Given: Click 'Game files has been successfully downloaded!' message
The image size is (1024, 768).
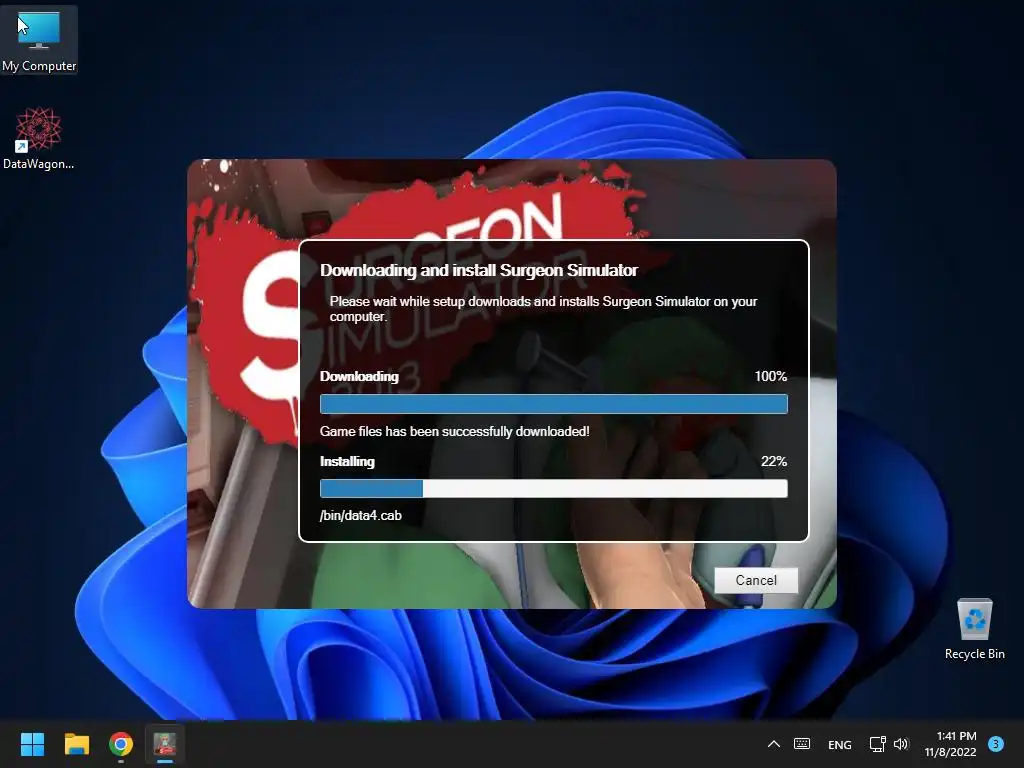Looking at the screenshot, I should coord(455,431).
